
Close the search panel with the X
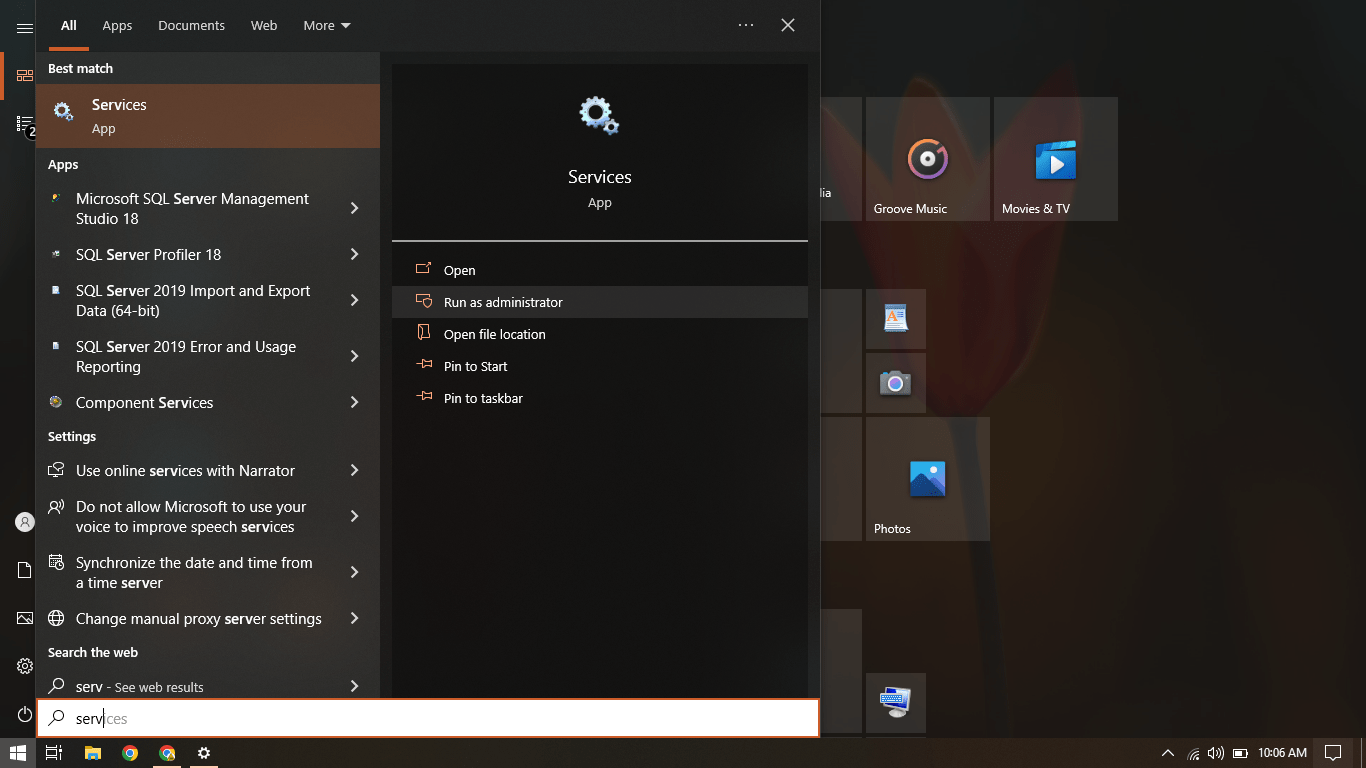pyautogui.click(x=788, y=25)
